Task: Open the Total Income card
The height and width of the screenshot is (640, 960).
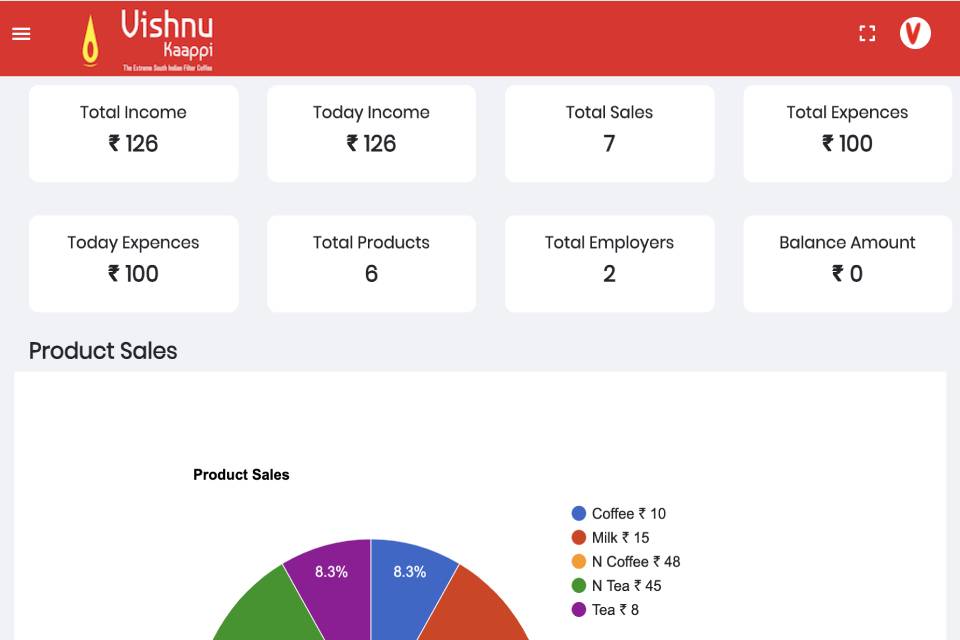Action: pyautogui.click(x=133, y=133)
